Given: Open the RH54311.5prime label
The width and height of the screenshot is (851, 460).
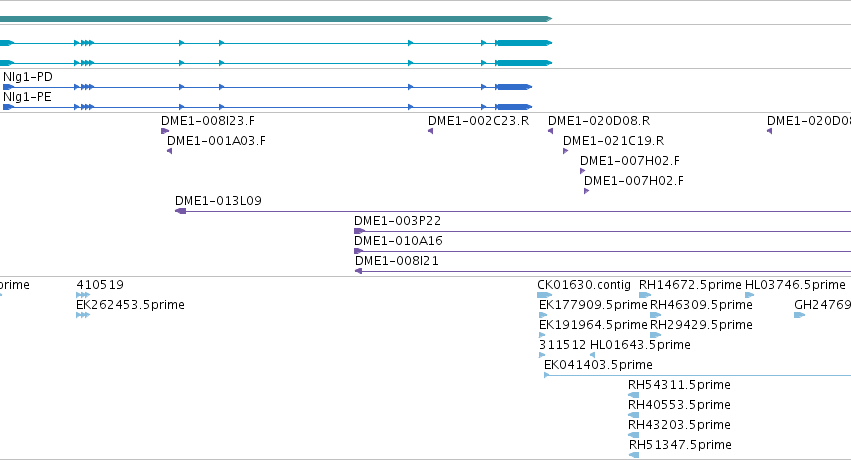Looking at the screenshot, I should 679,385.
